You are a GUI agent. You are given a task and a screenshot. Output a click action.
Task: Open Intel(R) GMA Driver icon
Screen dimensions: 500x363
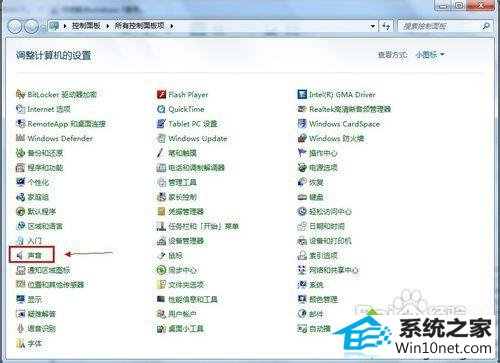point(302,94)
